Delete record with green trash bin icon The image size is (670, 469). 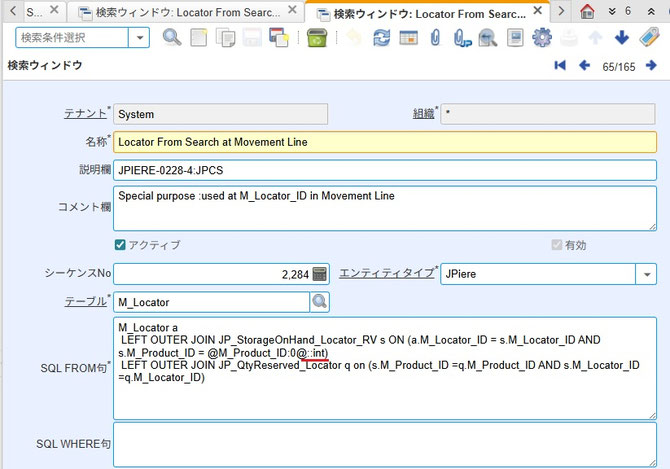(317, 38)
